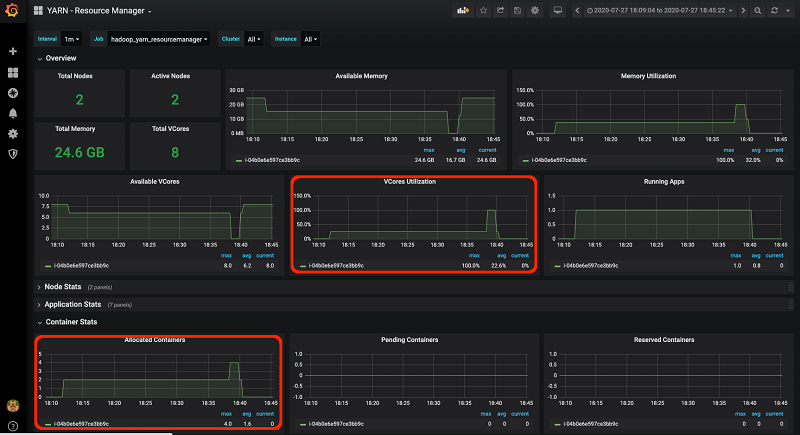Open the Server Admin shield icon
Screen dimensions: 800x435
13,153
